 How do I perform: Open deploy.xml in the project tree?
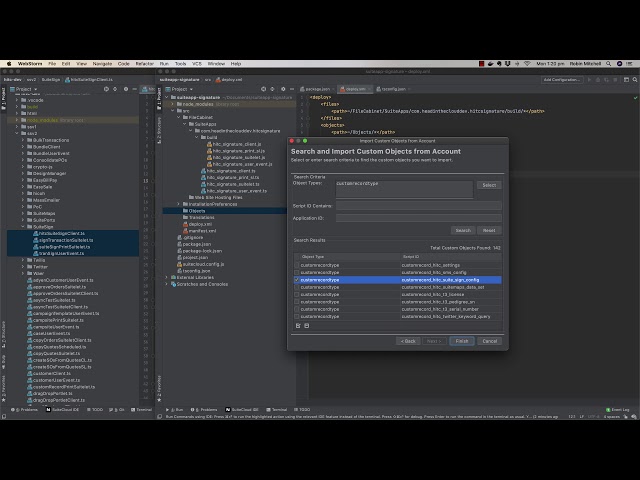[198, 224]
